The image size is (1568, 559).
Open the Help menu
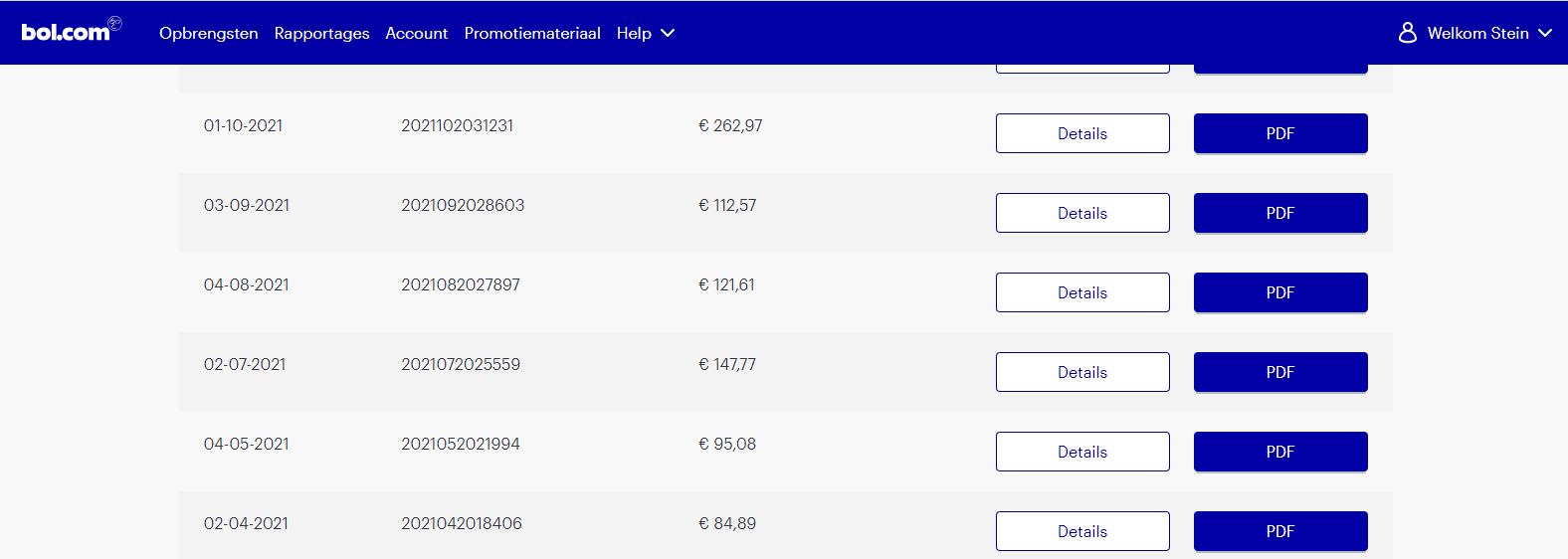pos(634,33)
